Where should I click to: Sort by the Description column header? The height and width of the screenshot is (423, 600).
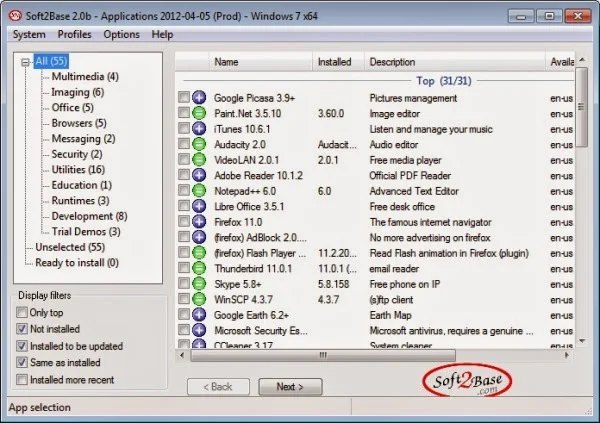pos(455,62)
